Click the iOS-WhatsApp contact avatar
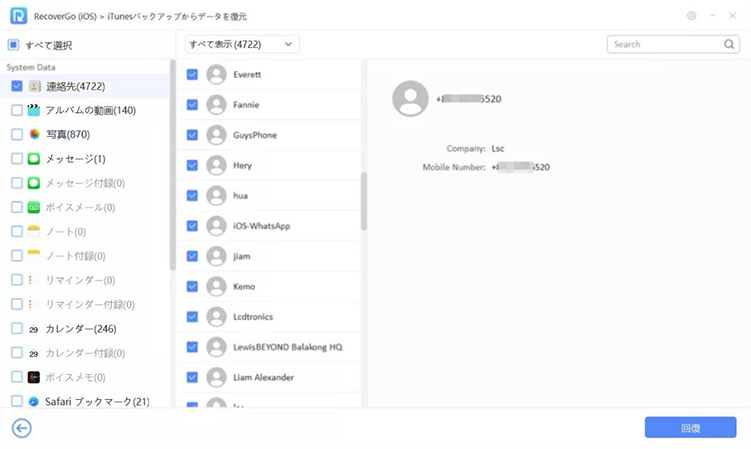Image resolution: width=751 pixels, height=449 pixels. [x=216, y=226]
